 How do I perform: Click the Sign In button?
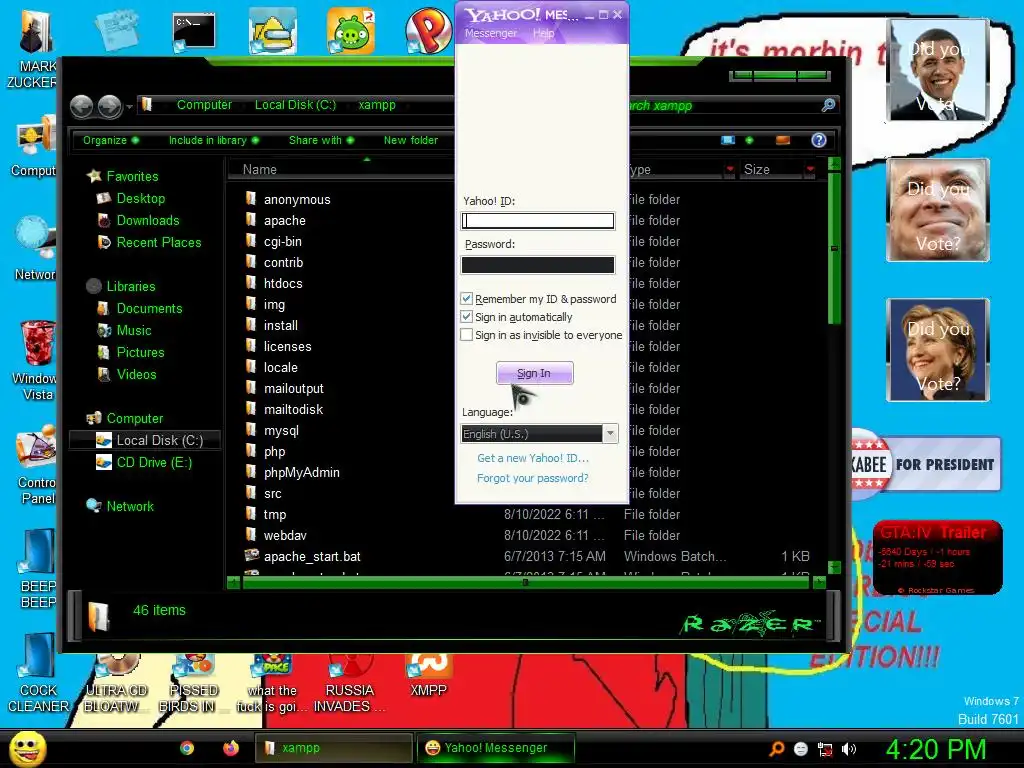point(534,373)
